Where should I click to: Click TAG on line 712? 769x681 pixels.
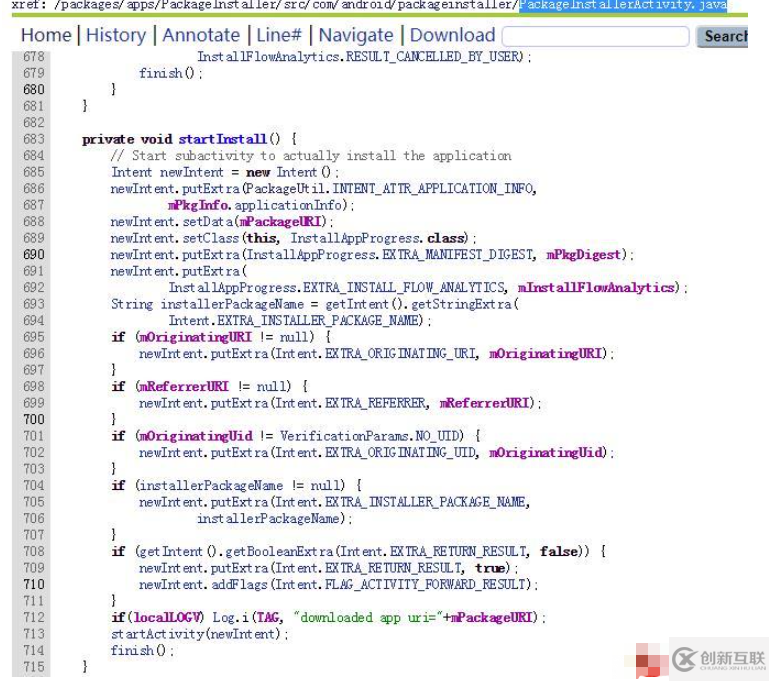(268, 617)
